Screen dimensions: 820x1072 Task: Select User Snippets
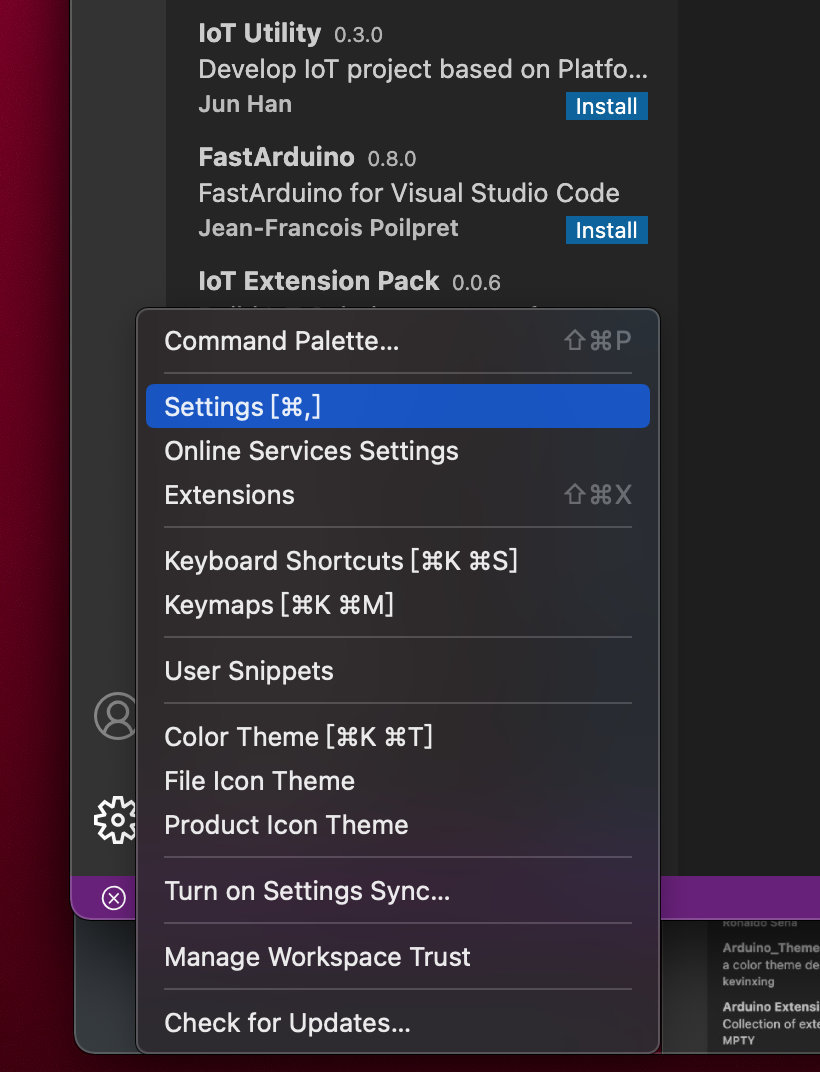coord(248,671)
